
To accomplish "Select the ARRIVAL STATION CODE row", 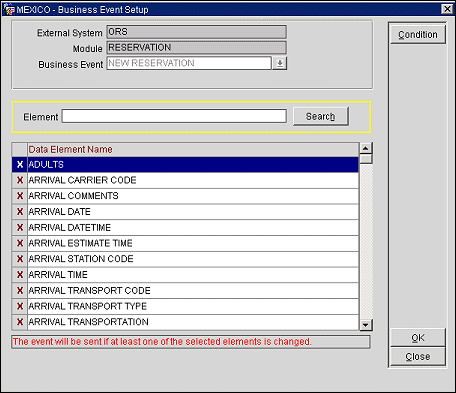I will 193,259.
